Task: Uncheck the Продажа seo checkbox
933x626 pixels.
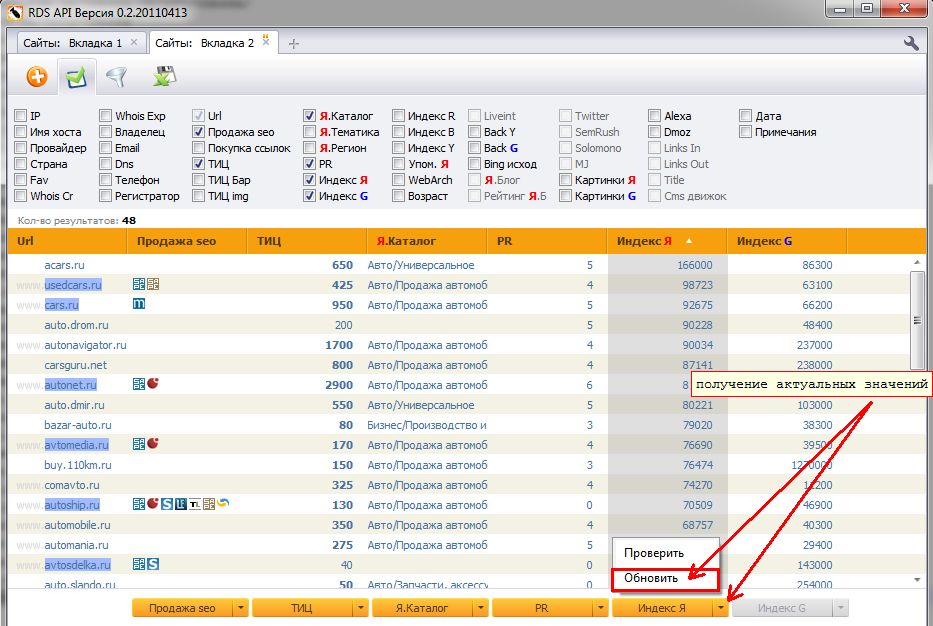Action: (x=199, y=132)
